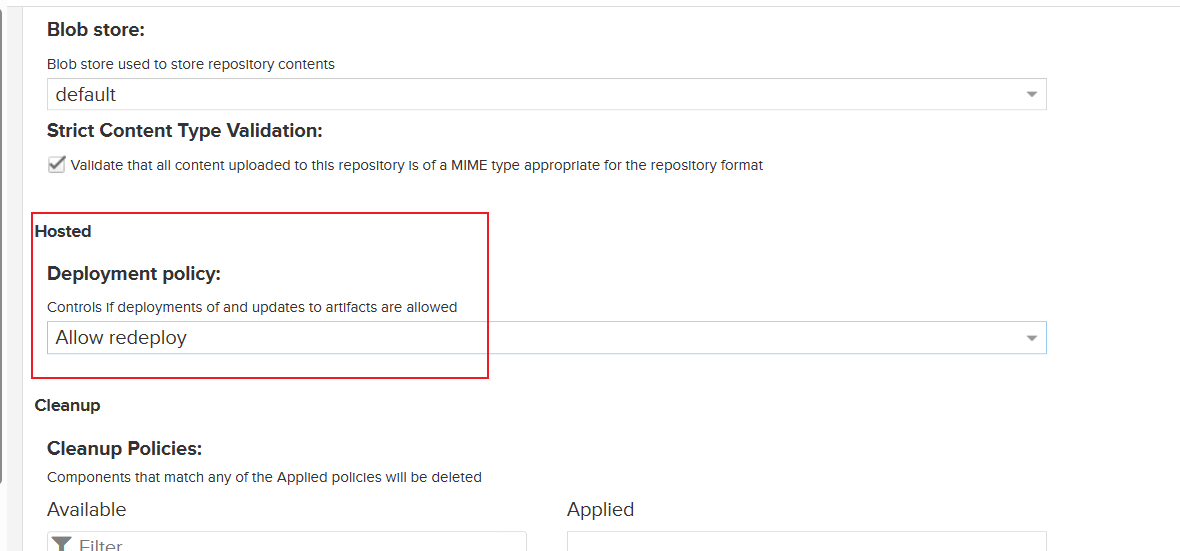Click the Deployment policy label
The width and height of the screenshot is (1180, 551).
click(x=134, y=273)
